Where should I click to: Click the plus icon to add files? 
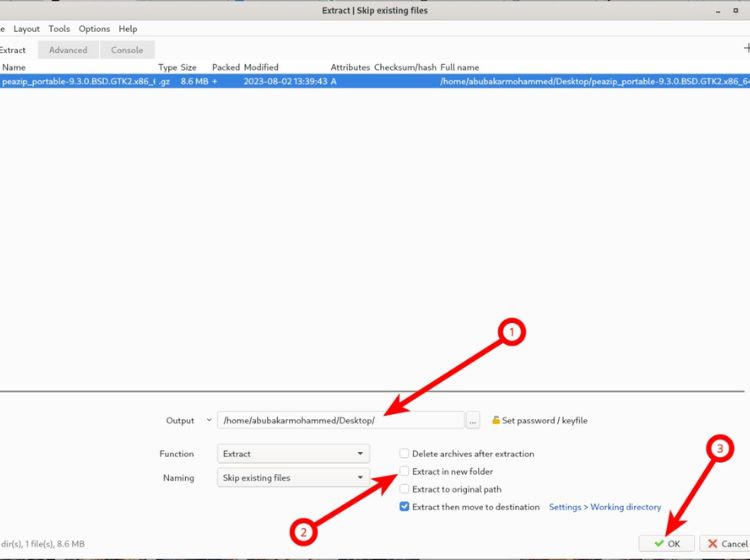click(x=745, y=48)
